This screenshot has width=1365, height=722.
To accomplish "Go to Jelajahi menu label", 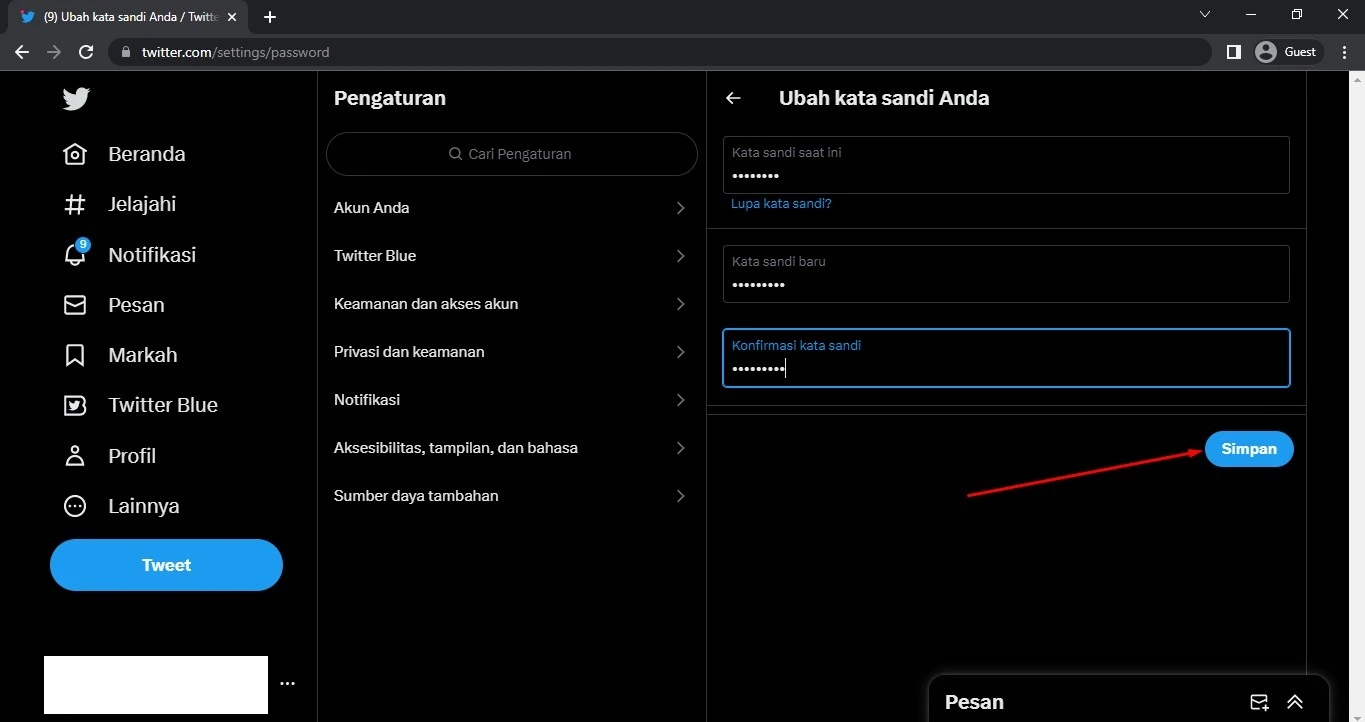I will pos(142,204).
